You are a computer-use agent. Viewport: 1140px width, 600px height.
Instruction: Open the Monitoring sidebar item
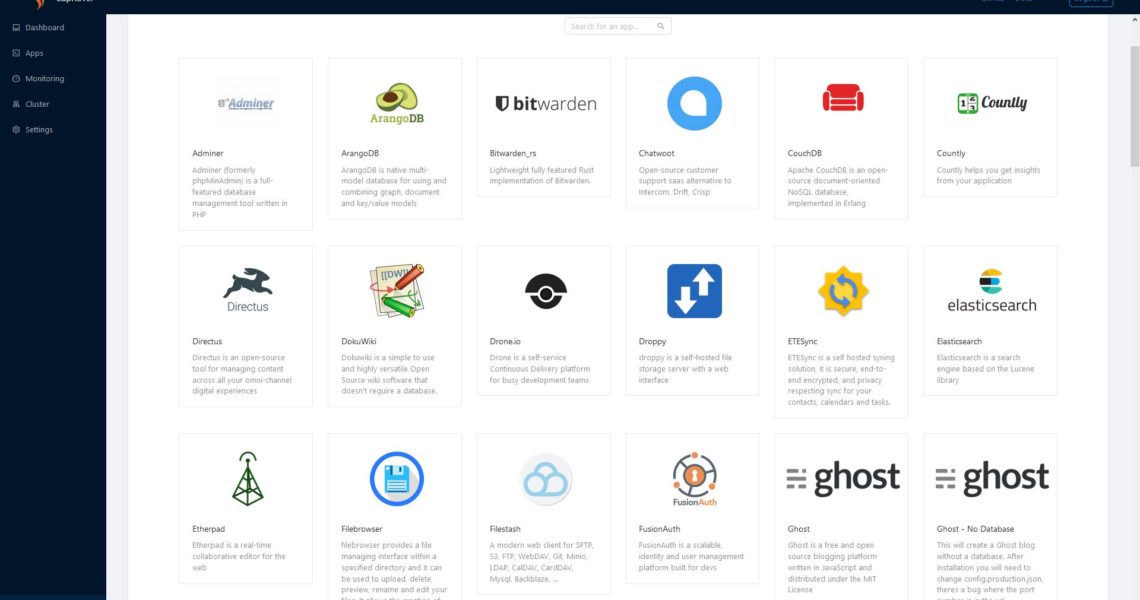(44, 79)
